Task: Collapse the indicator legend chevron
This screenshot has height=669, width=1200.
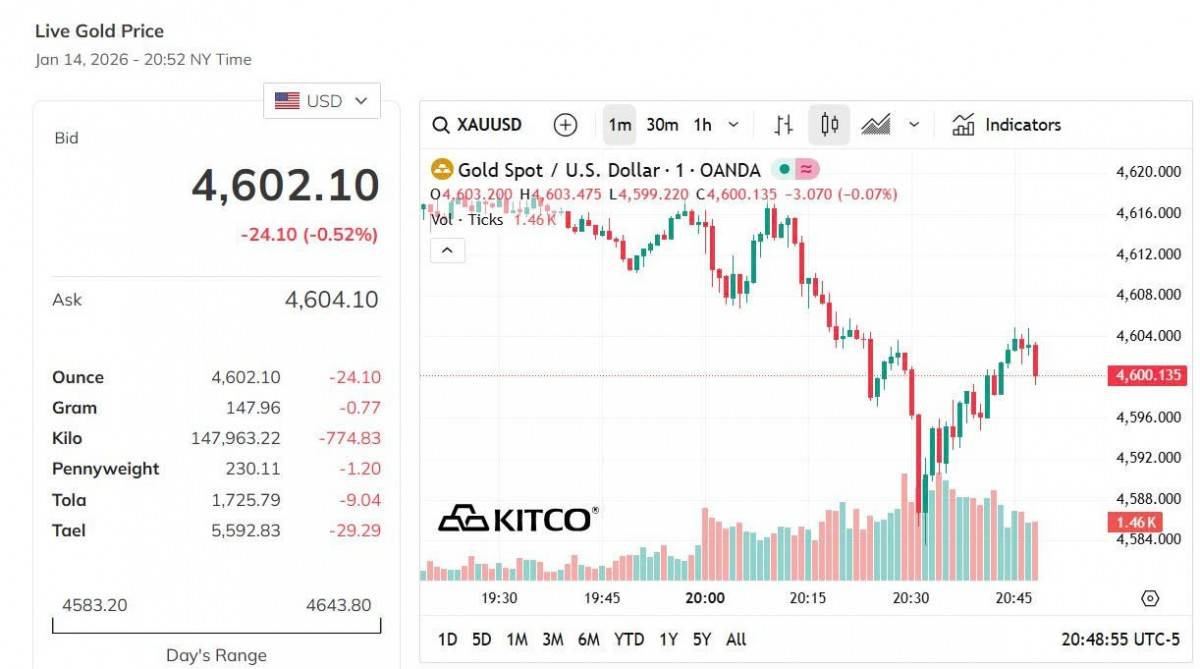Action: tap(447, 251)
